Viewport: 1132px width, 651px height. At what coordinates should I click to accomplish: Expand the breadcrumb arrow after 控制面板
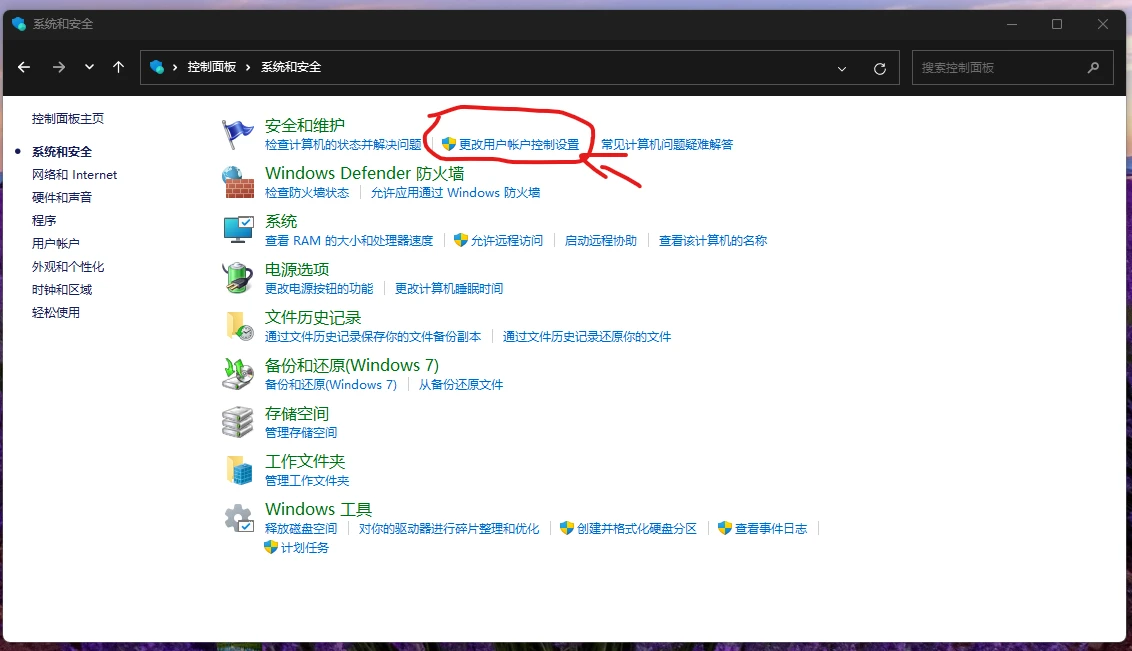point(249,67)
